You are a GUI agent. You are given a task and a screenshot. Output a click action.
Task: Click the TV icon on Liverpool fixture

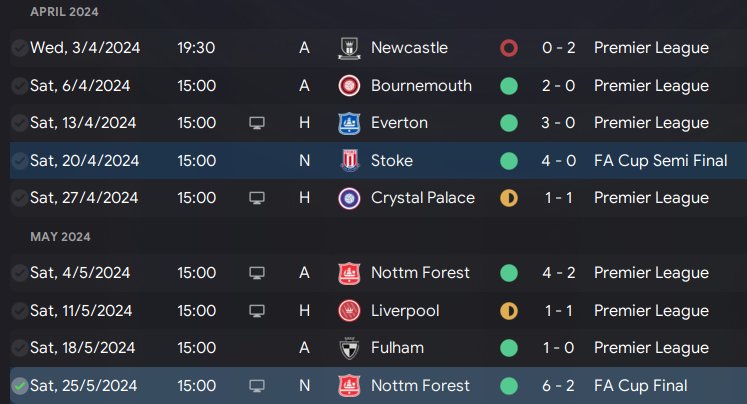pyautogui.click(x=257, y=311)
